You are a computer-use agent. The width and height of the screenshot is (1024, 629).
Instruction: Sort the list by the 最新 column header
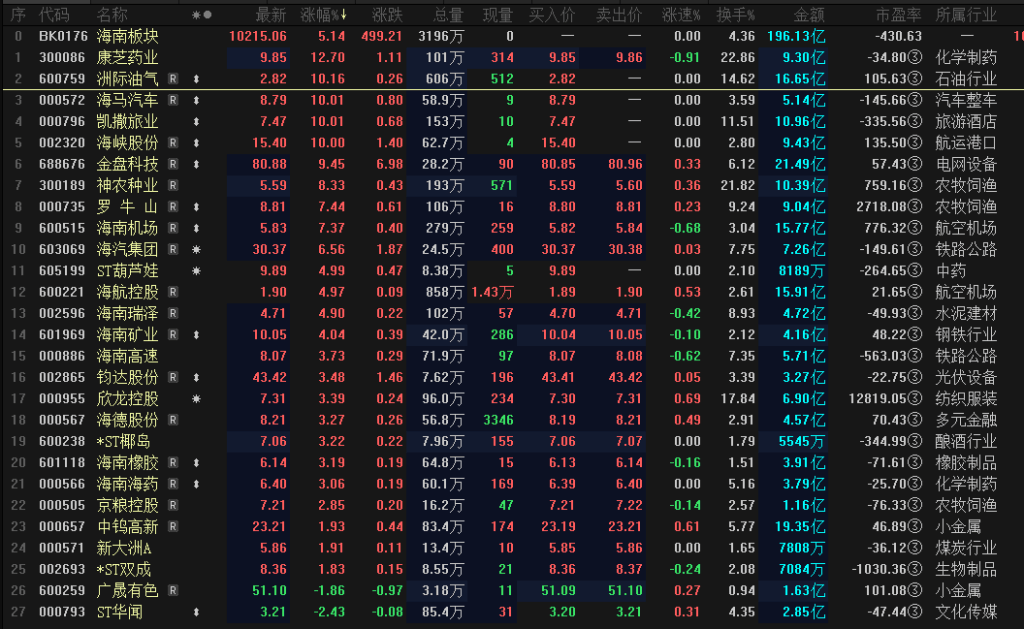pos(270,15)
